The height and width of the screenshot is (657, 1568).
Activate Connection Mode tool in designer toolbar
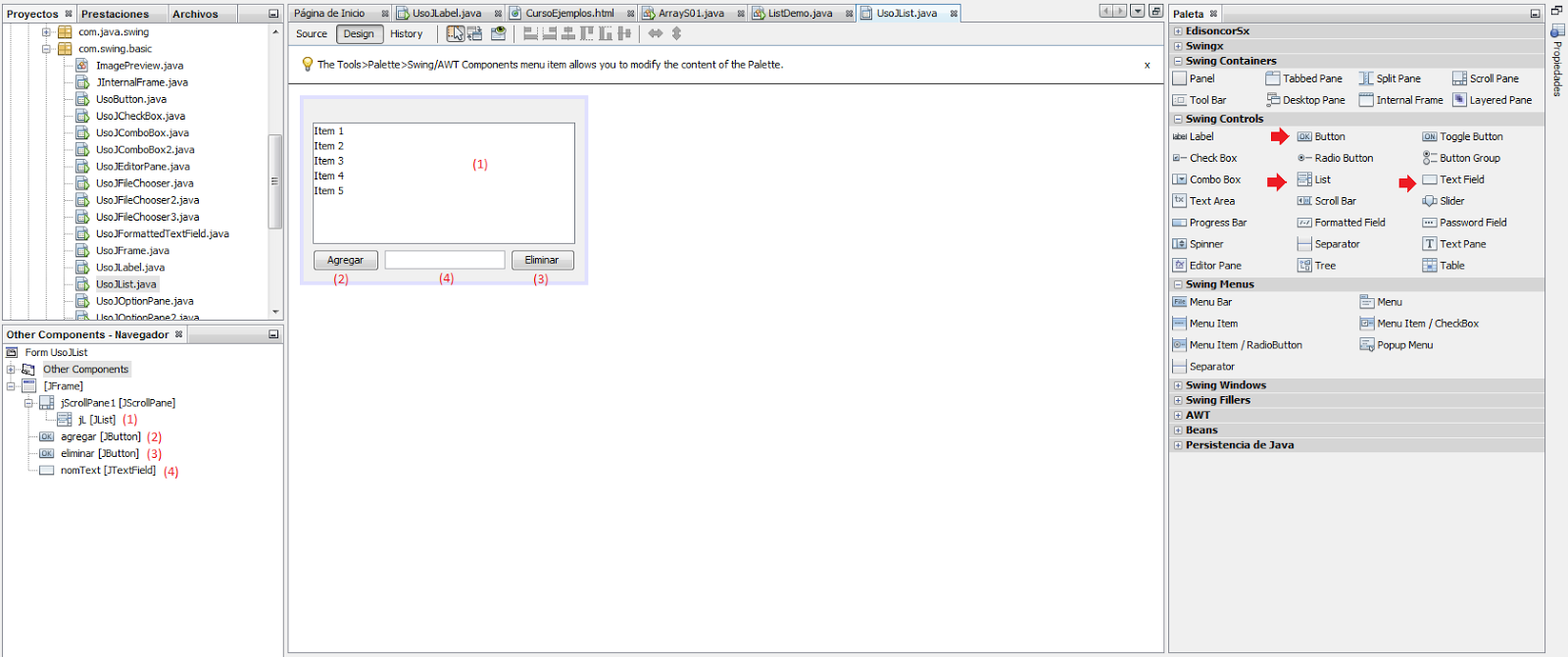tap(475, 33)
